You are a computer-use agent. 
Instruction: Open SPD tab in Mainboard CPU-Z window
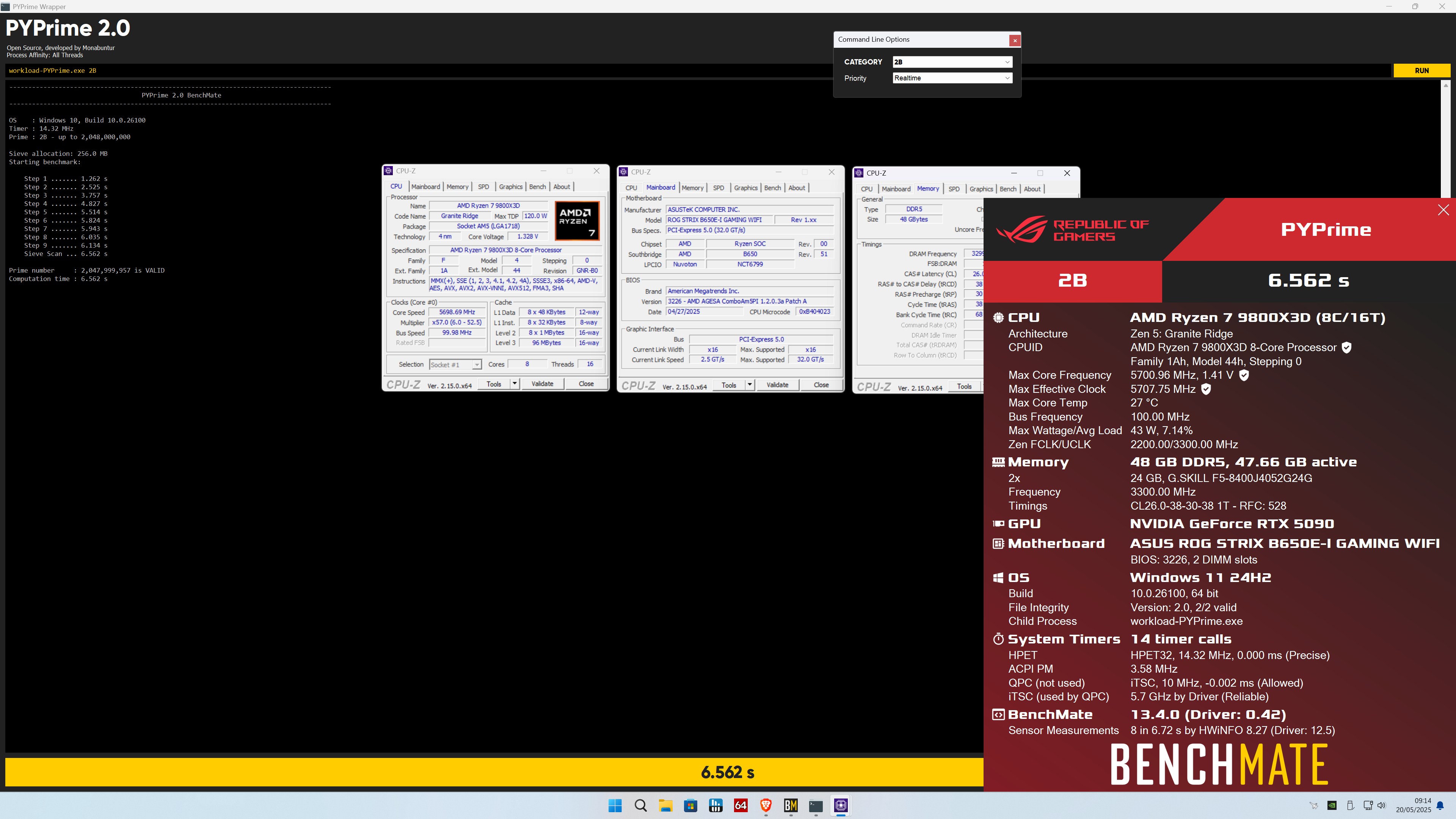click(719, 188)
